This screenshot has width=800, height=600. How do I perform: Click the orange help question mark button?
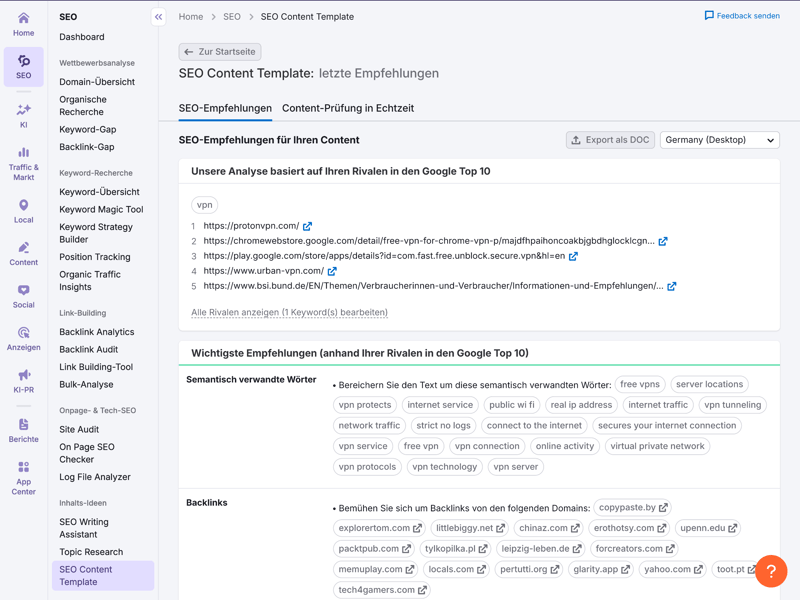tap(771, 571)
